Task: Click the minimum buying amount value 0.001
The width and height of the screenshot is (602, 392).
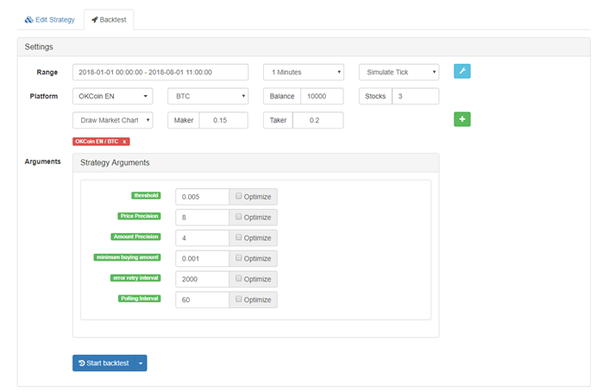Action: pyautogui.click(x=202, y=258)
